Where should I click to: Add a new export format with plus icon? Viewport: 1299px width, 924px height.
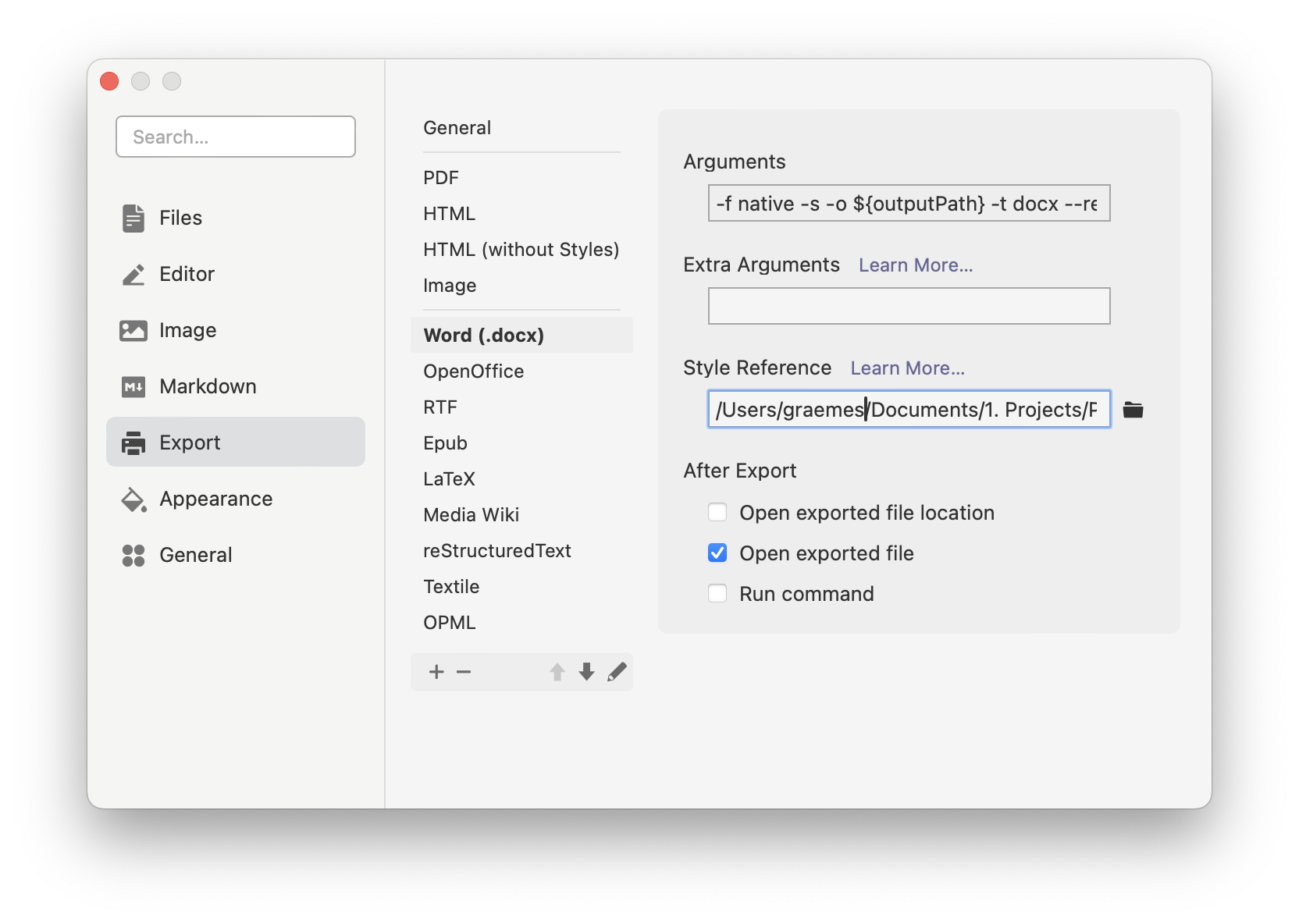[436, 672]
